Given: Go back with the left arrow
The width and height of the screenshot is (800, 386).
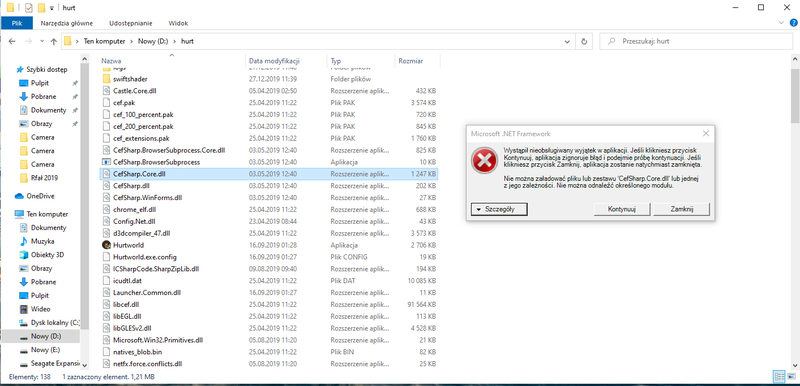Looking at the screenshot, I should 13,41.
